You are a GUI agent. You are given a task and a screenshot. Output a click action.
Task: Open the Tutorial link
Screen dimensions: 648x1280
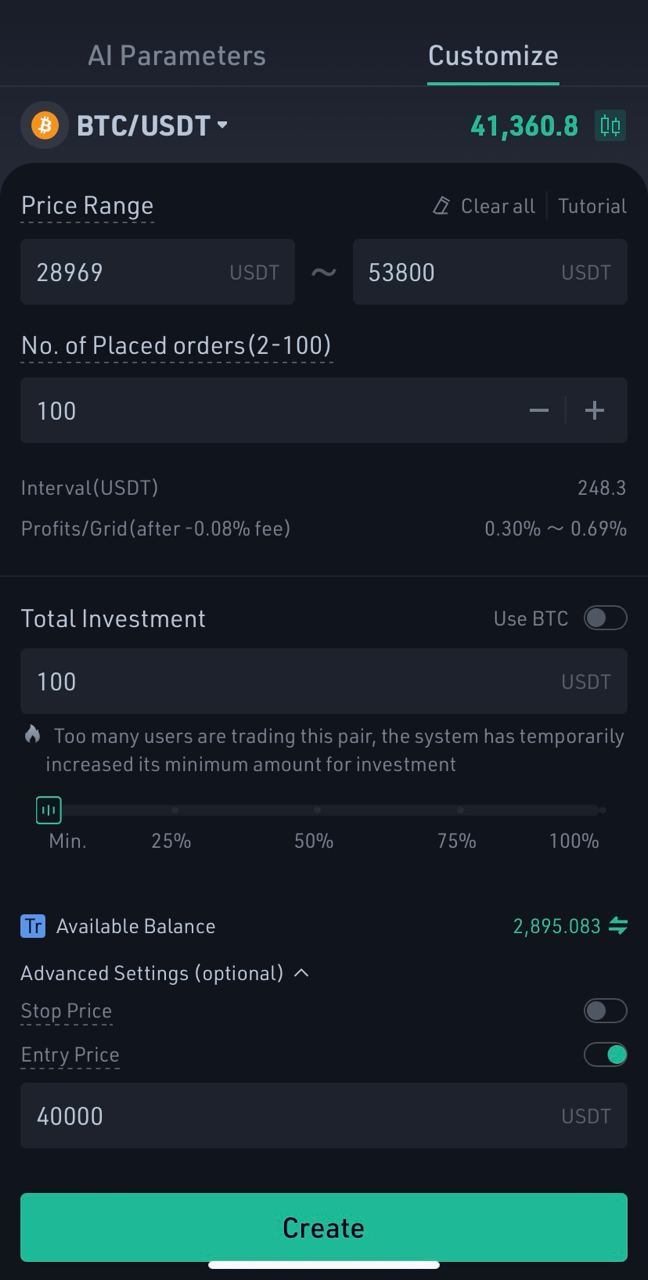coord(592,206)
